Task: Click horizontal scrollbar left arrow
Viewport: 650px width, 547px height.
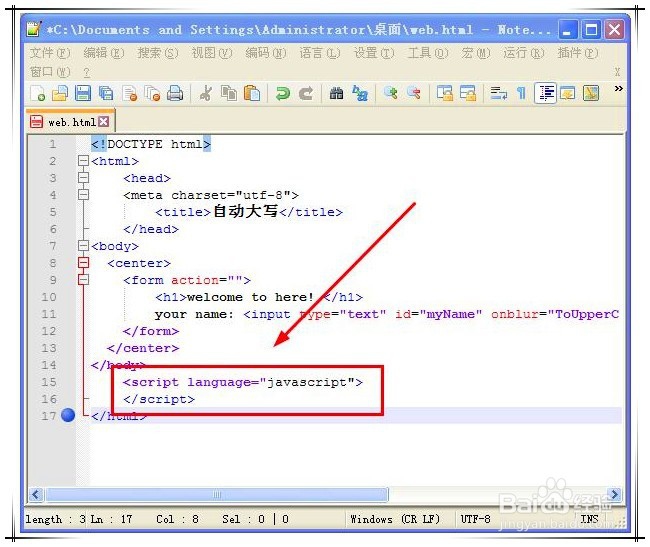Action: (36, 494)
